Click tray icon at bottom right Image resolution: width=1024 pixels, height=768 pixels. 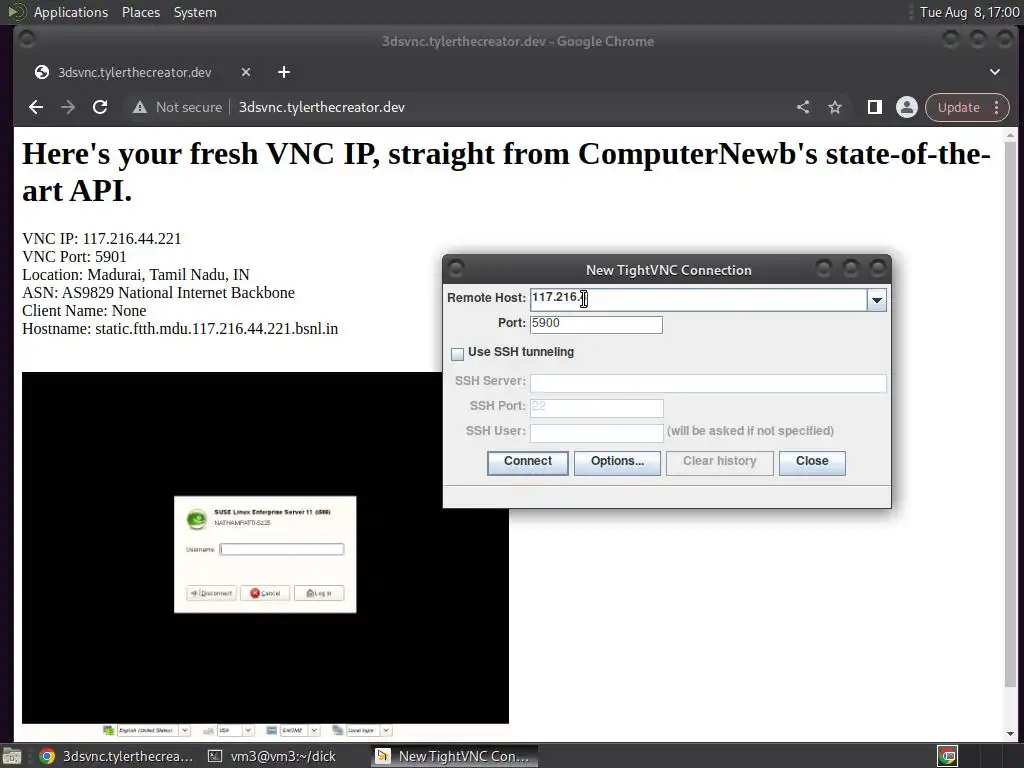948,756
